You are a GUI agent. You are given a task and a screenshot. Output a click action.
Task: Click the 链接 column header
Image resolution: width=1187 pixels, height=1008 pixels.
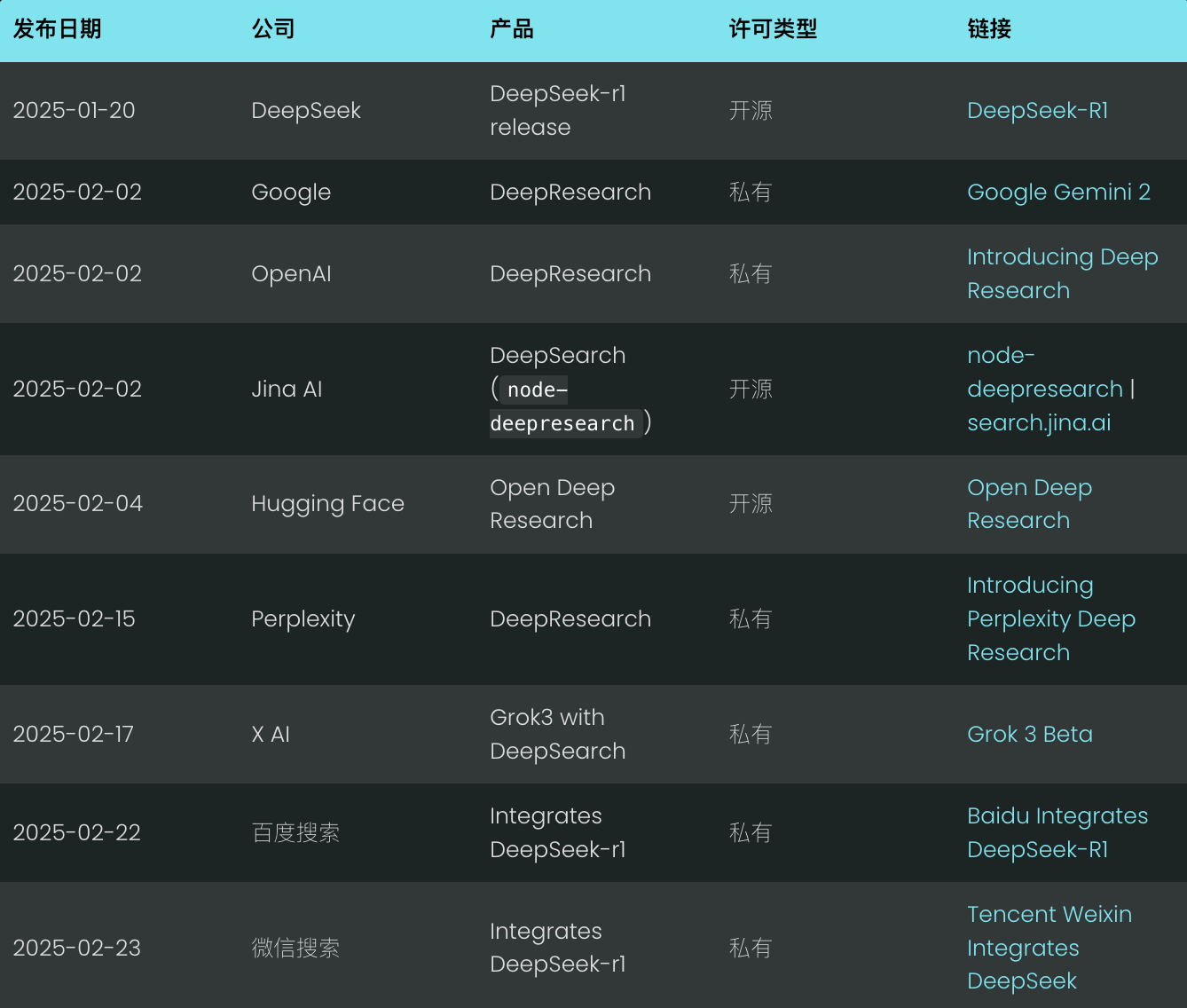click(988, 29)
